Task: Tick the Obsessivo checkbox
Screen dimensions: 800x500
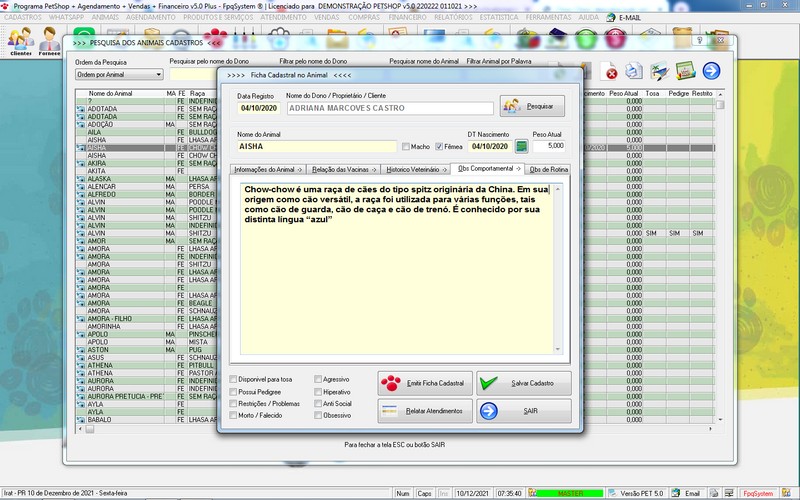Action: coord(318,415)
